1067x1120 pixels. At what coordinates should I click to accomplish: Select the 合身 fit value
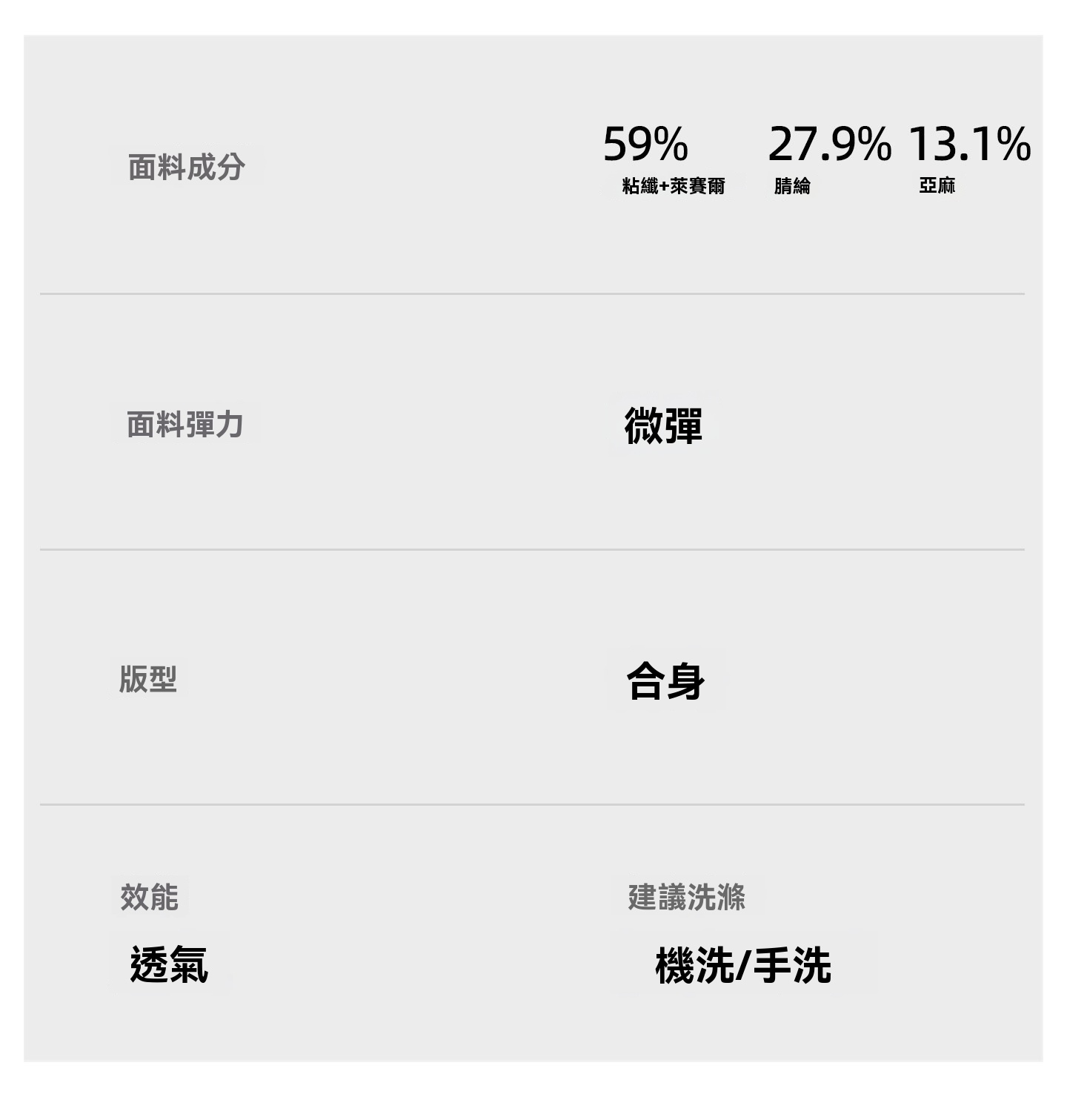tap(665, 681)
